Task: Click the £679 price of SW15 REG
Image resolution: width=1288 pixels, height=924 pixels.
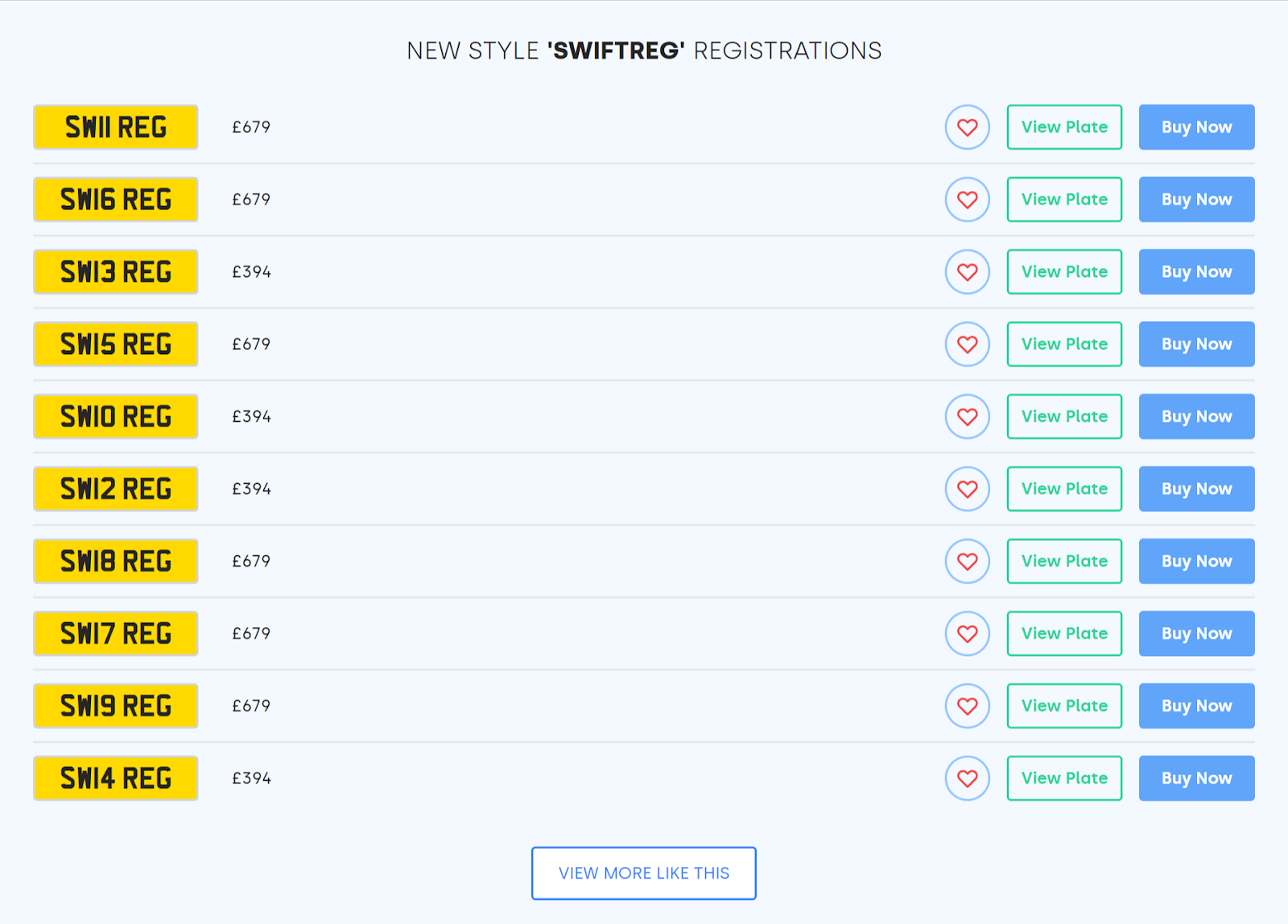Action: click(251, 344)
